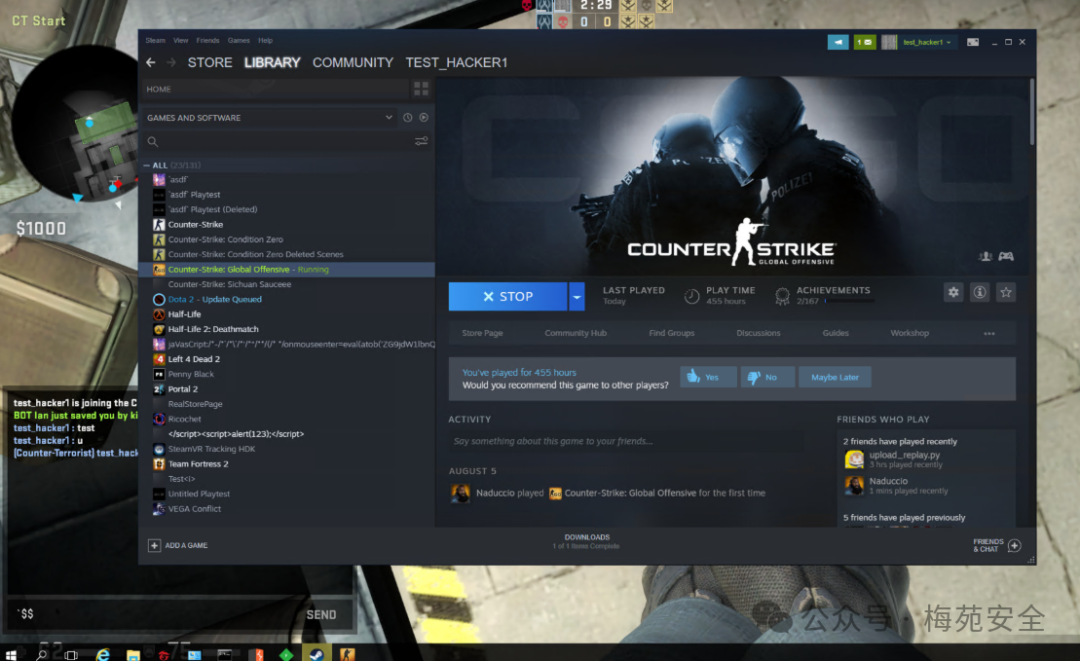Viewport: 1080px width, 661px height.
Task: Click the multiplayer icon on game banner
Action: tap(986, 256)
